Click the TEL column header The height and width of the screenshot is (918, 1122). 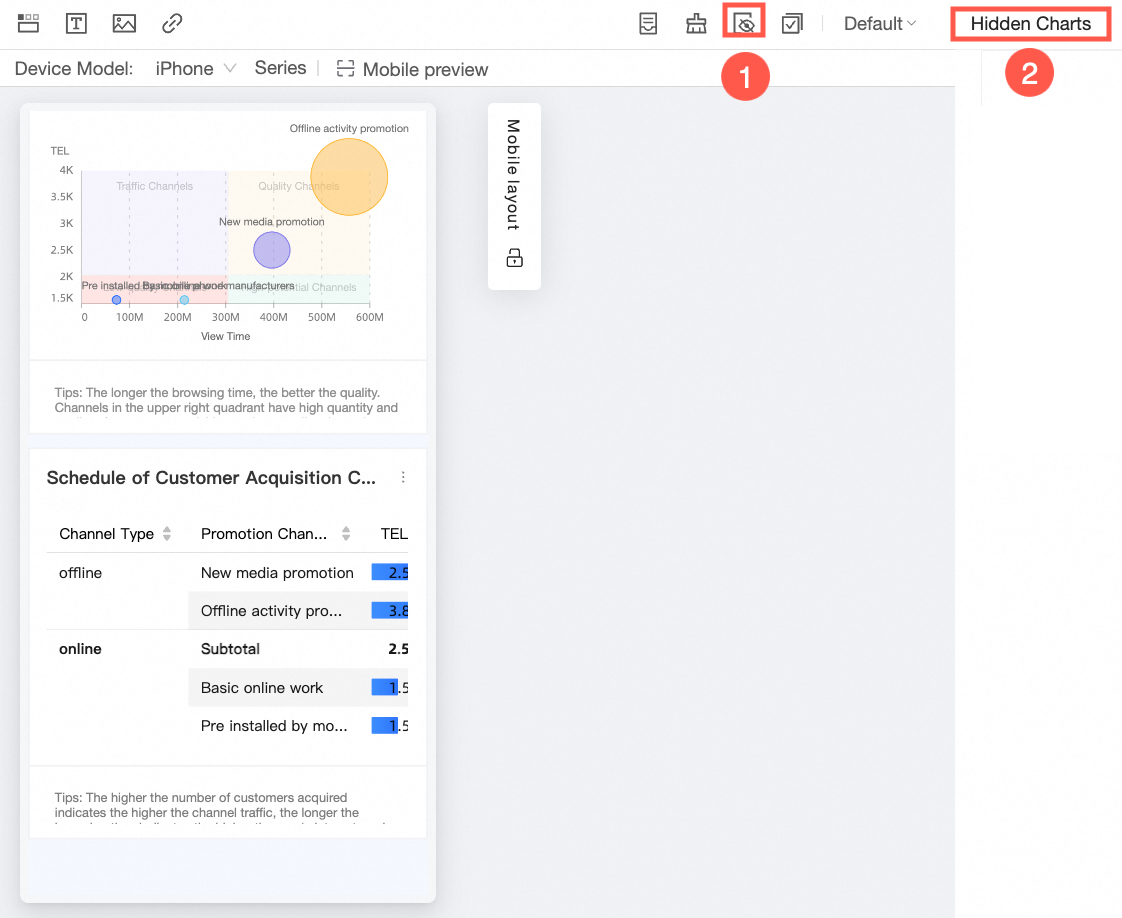click(394, 534)
